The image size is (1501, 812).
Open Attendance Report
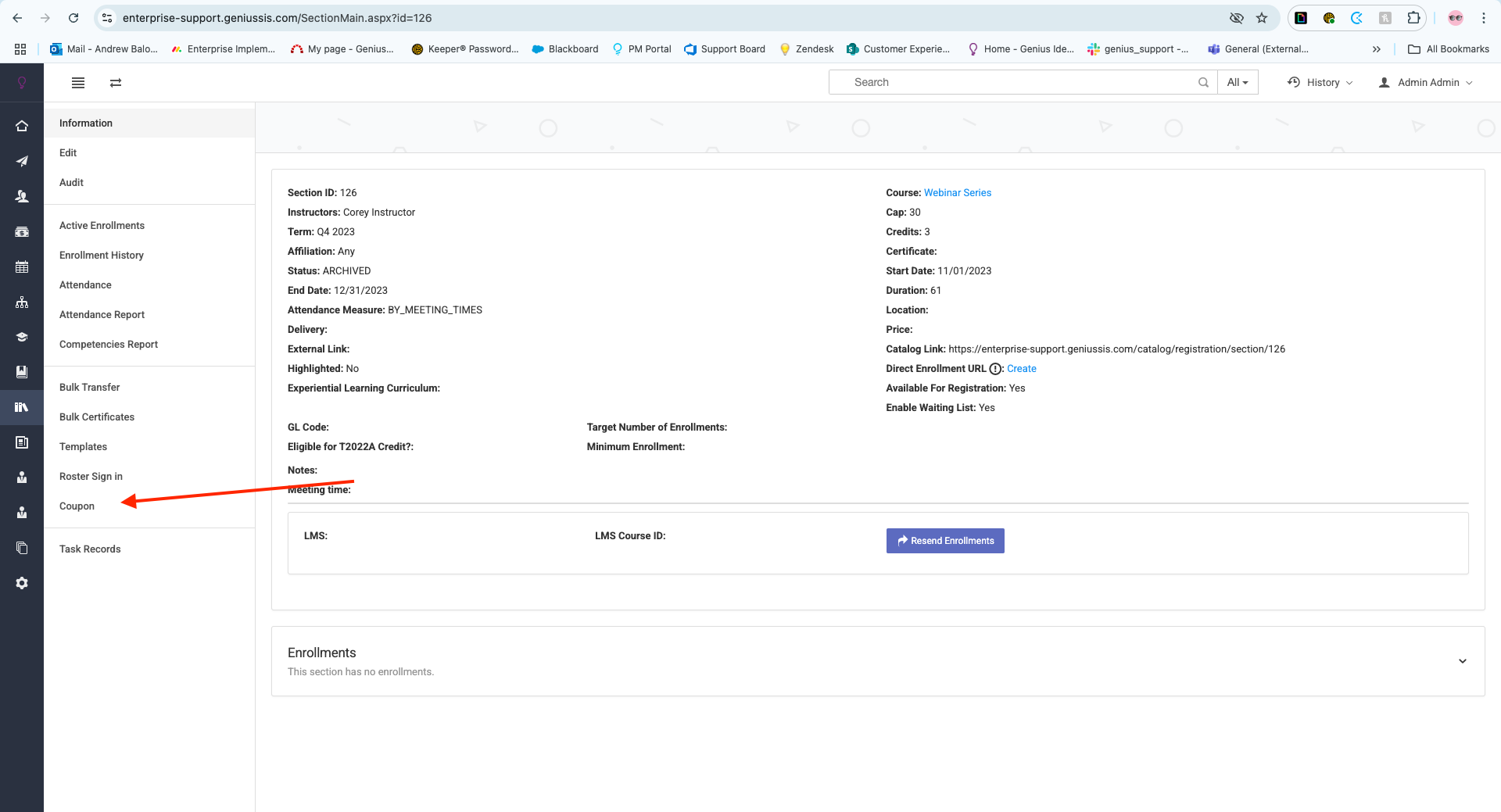[102, 314]
